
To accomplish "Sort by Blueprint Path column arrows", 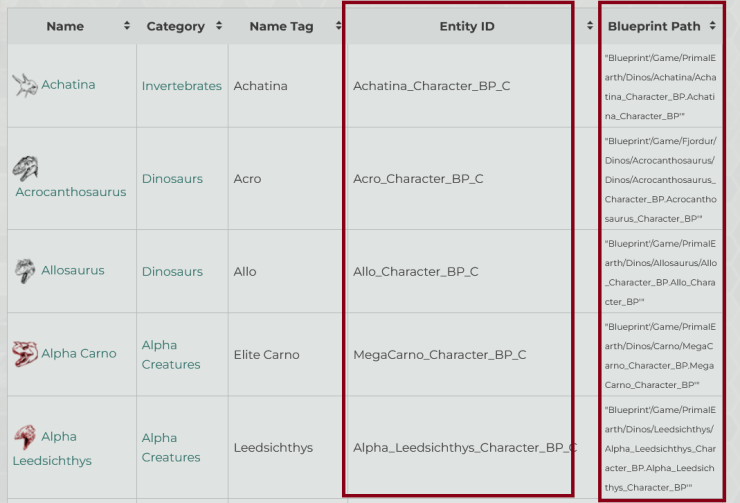I will (712, 26).
